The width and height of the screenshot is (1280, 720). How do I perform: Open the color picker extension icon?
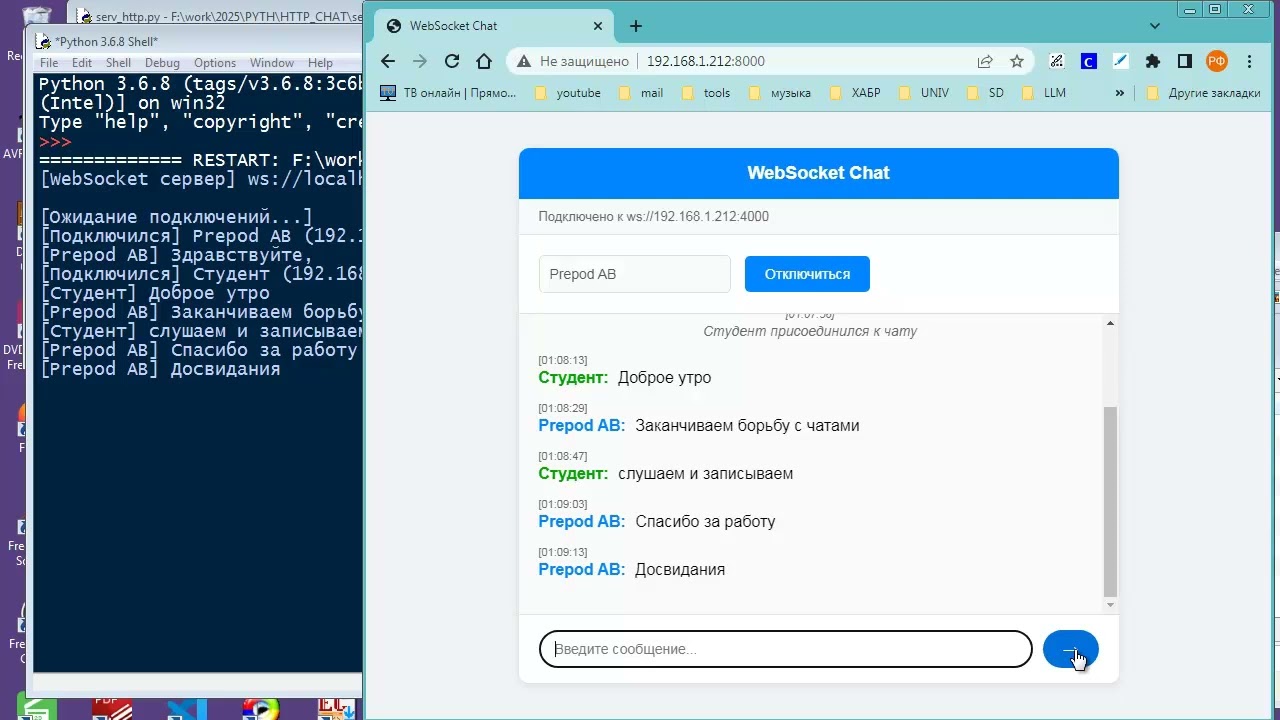[x=1056, y=61]
